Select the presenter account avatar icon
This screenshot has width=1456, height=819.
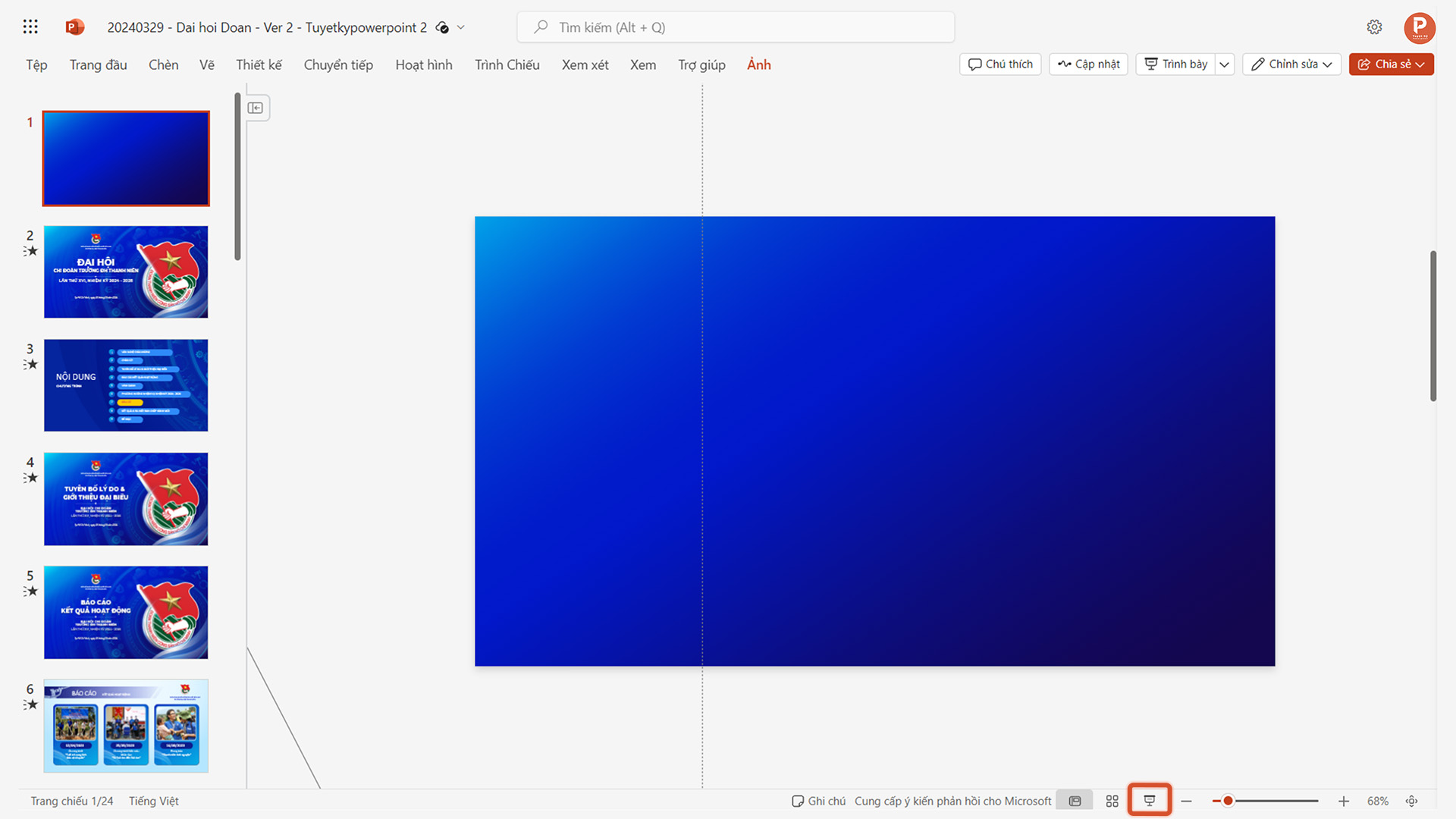(x=1420, y=28)
